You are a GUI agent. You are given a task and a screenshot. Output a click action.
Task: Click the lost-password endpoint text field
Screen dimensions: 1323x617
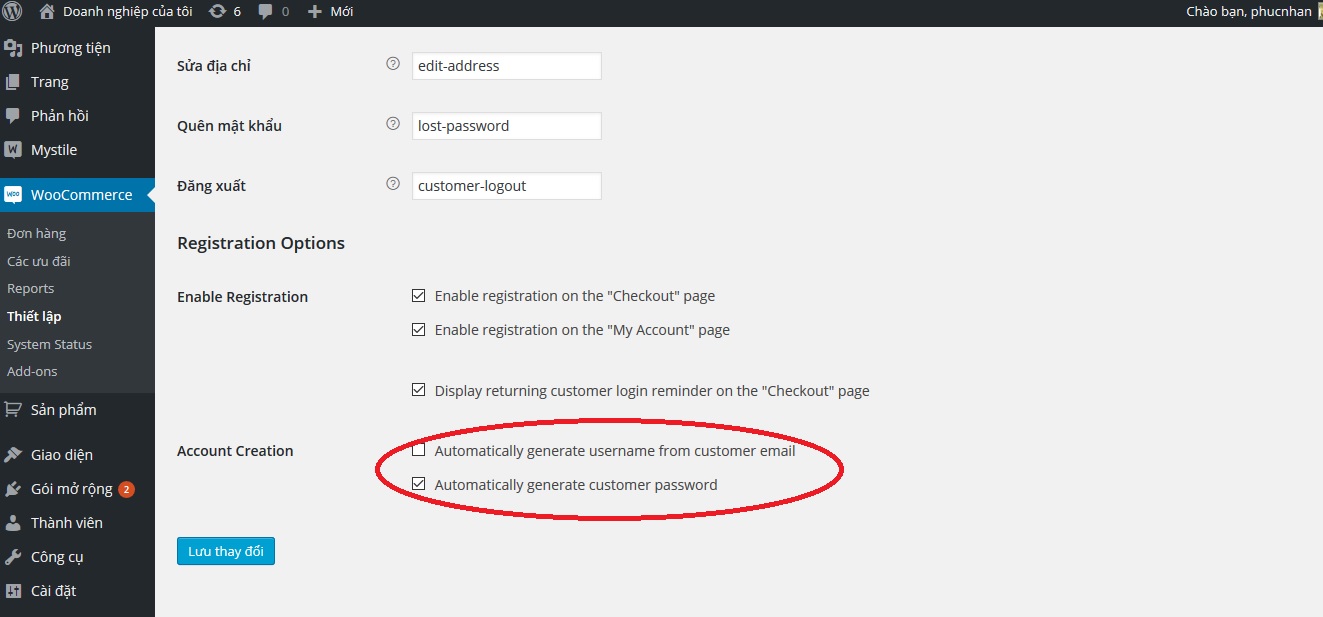pos(506,126)
